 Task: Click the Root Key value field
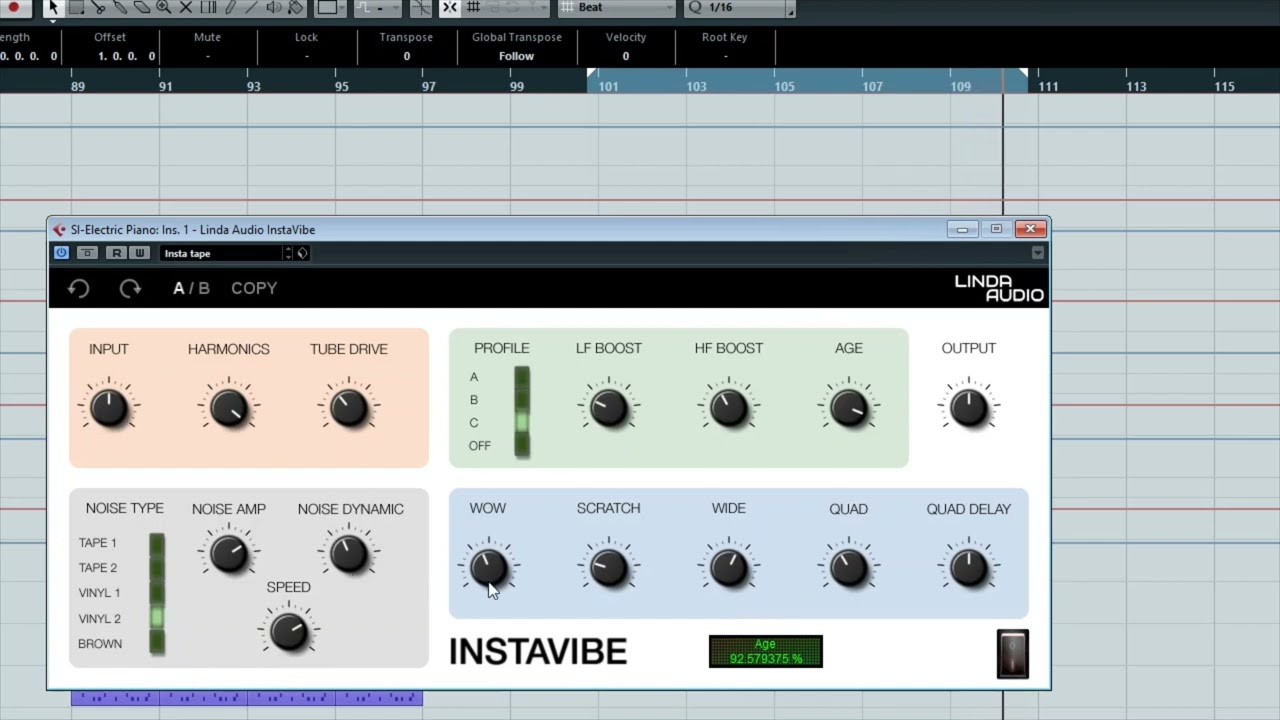point(725,56)
